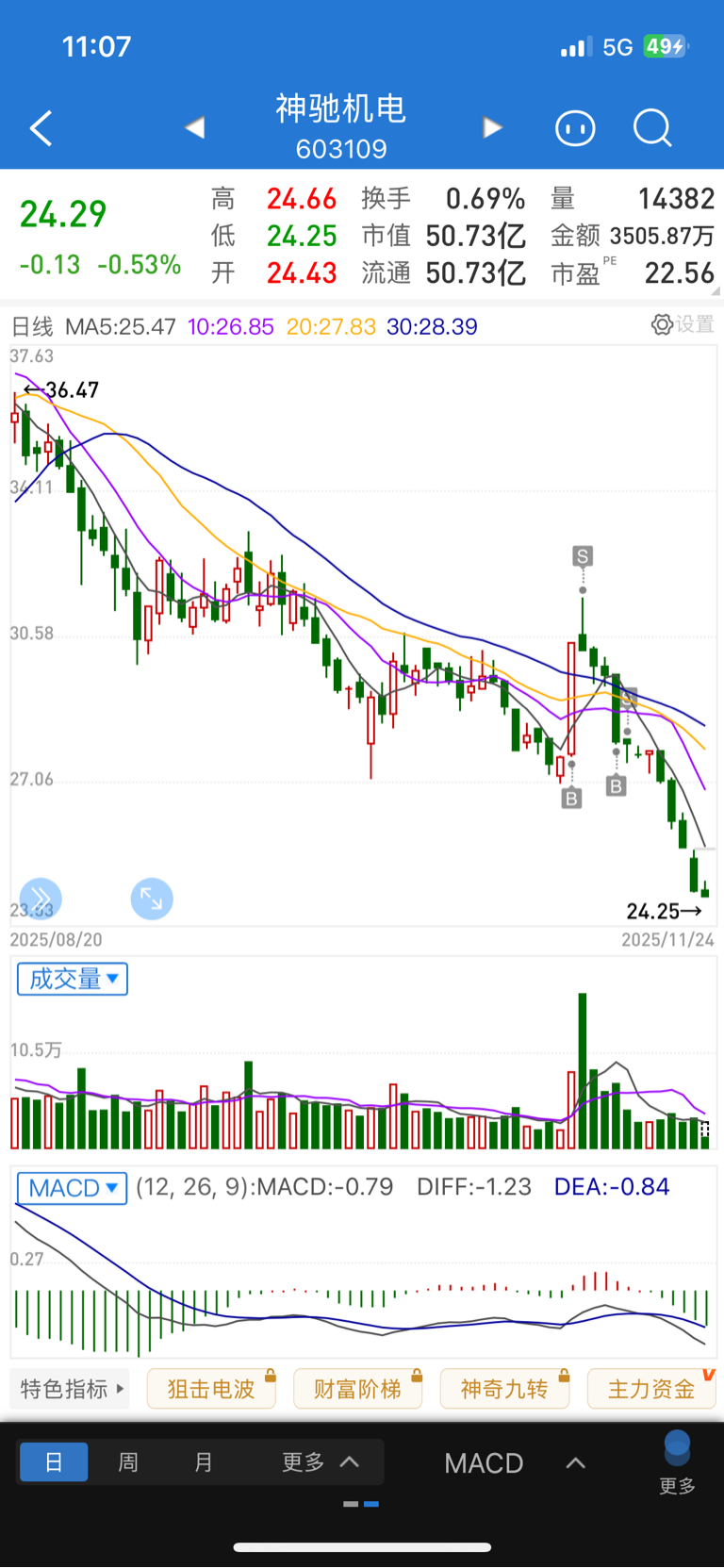Expand the 特色指标 selector
This screenshot has height=1568, width=724.
click(x=72, y=1389)
